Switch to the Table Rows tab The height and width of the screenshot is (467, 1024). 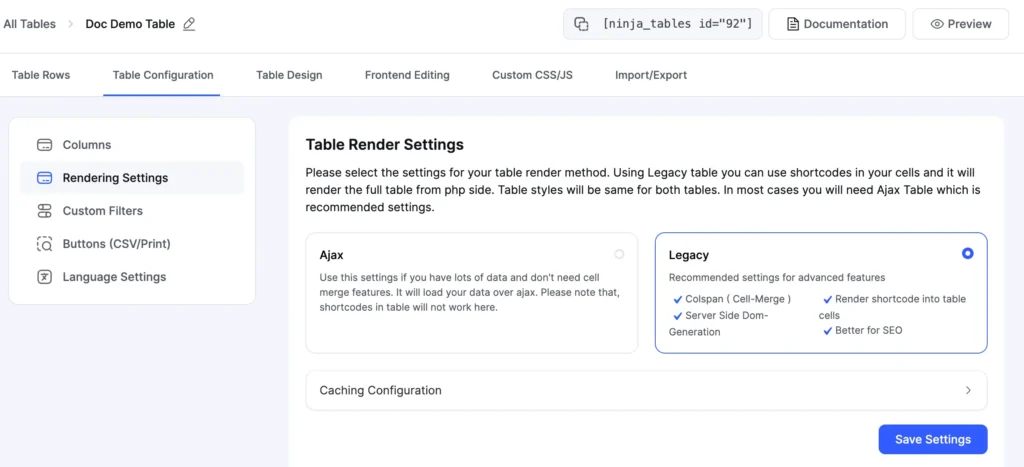[40, 75]
